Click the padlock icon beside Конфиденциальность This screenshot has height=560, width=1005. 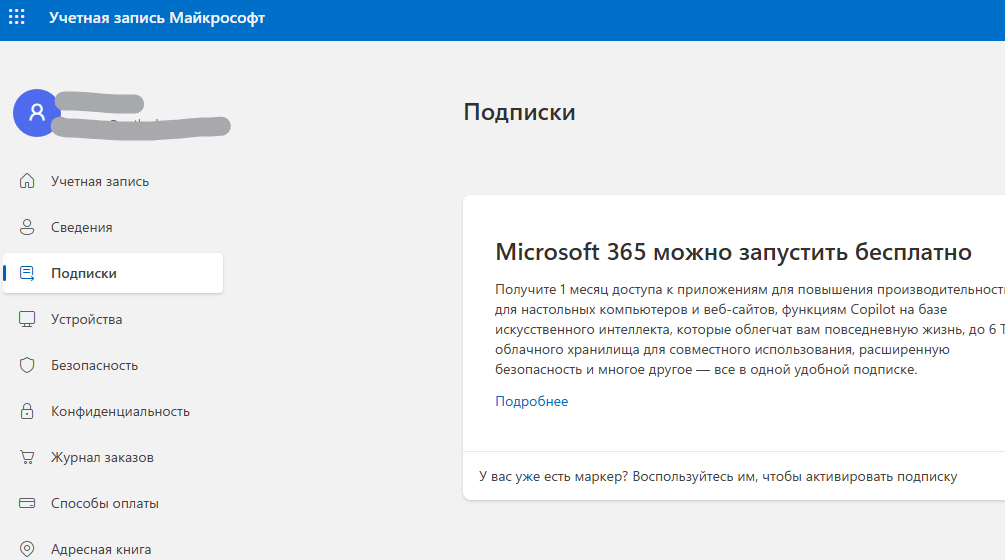point(27,411)
